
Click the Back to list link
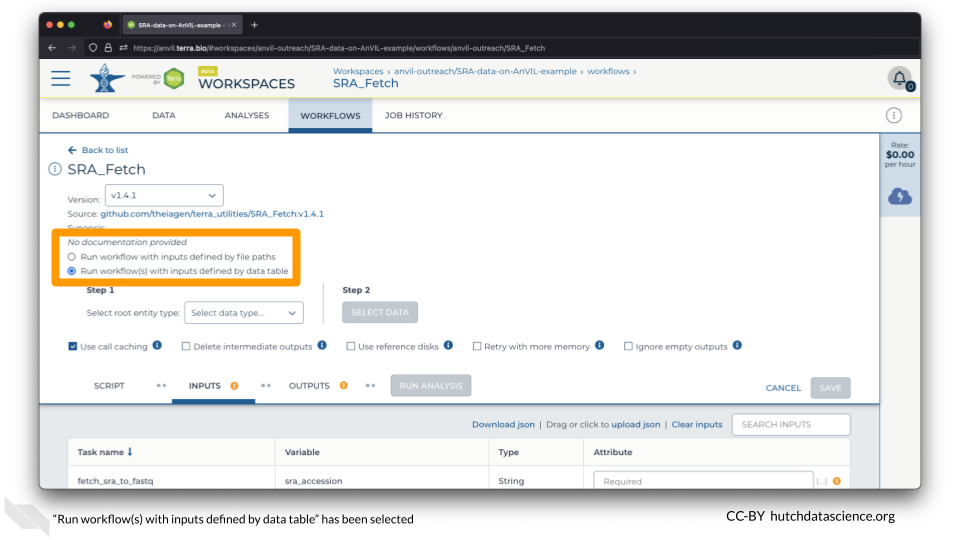pyautogui.click(x=105, y=150)
